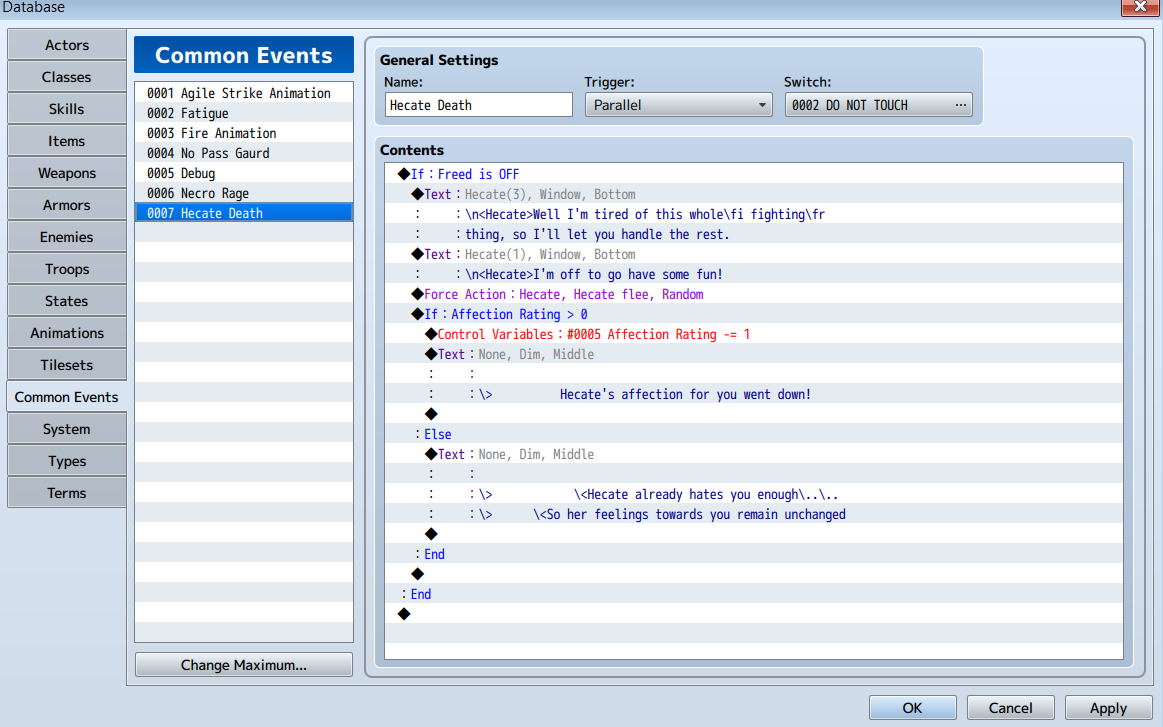Screen dimensions: 1163x727
Task: Open the Skills tab
Action: (67, 109)
